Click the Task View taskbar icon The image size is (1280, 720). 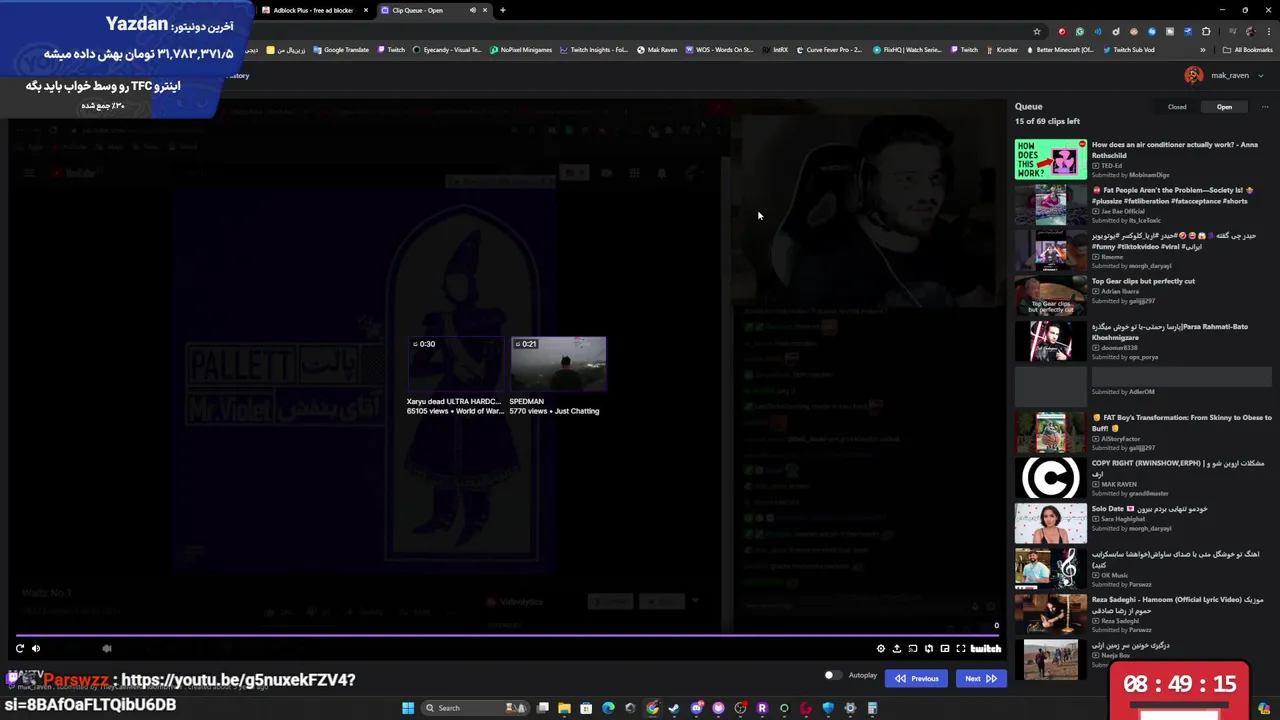click(543, 708)
